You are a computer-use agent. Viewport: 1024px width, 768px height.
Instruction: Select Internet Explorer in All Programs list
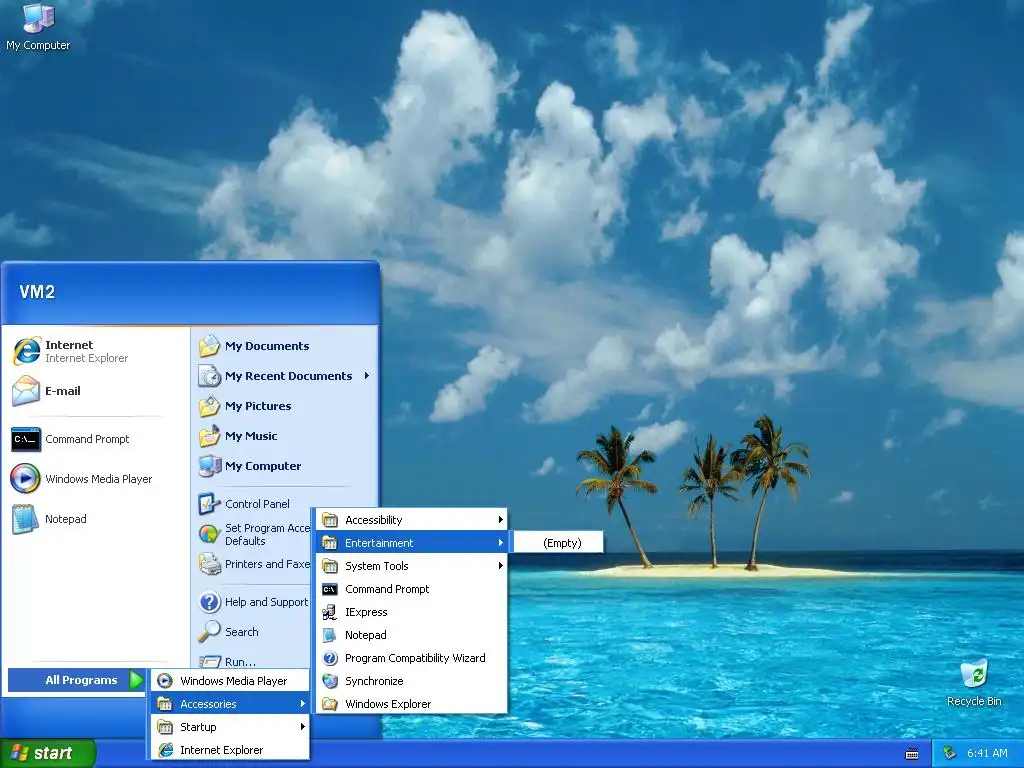tap(230, 750)
